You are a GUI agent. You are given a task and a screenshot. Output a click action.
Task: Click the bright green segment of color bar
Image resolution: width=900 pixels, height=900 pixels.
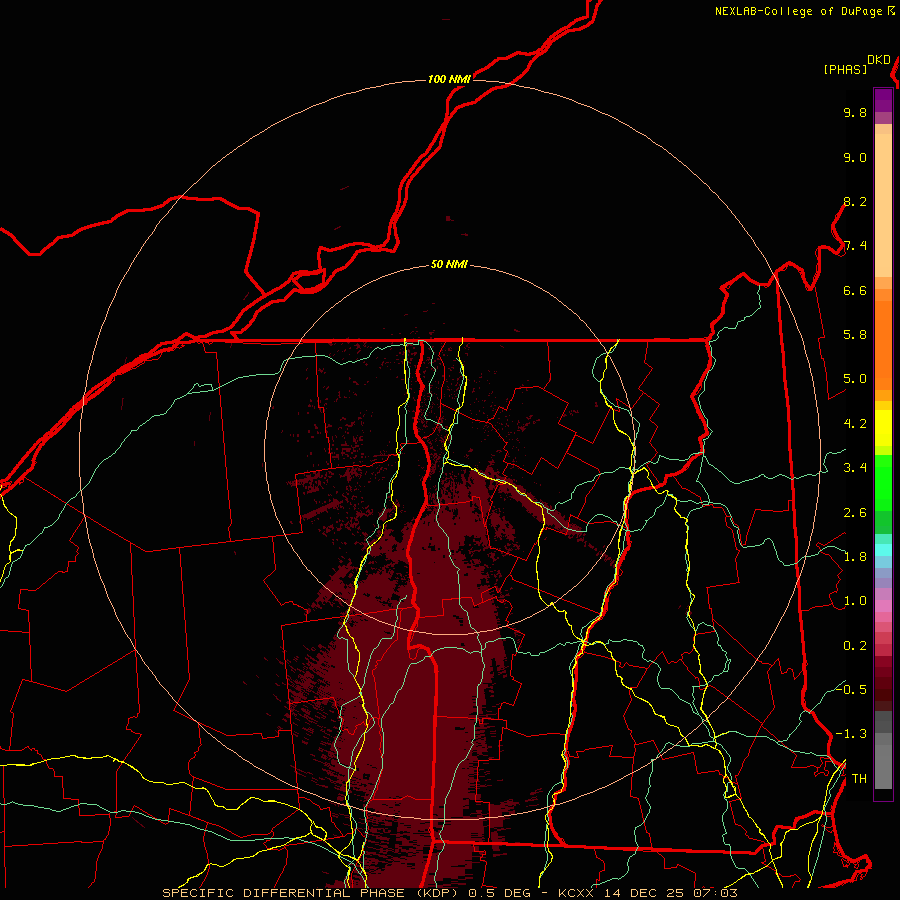point(883,482)
